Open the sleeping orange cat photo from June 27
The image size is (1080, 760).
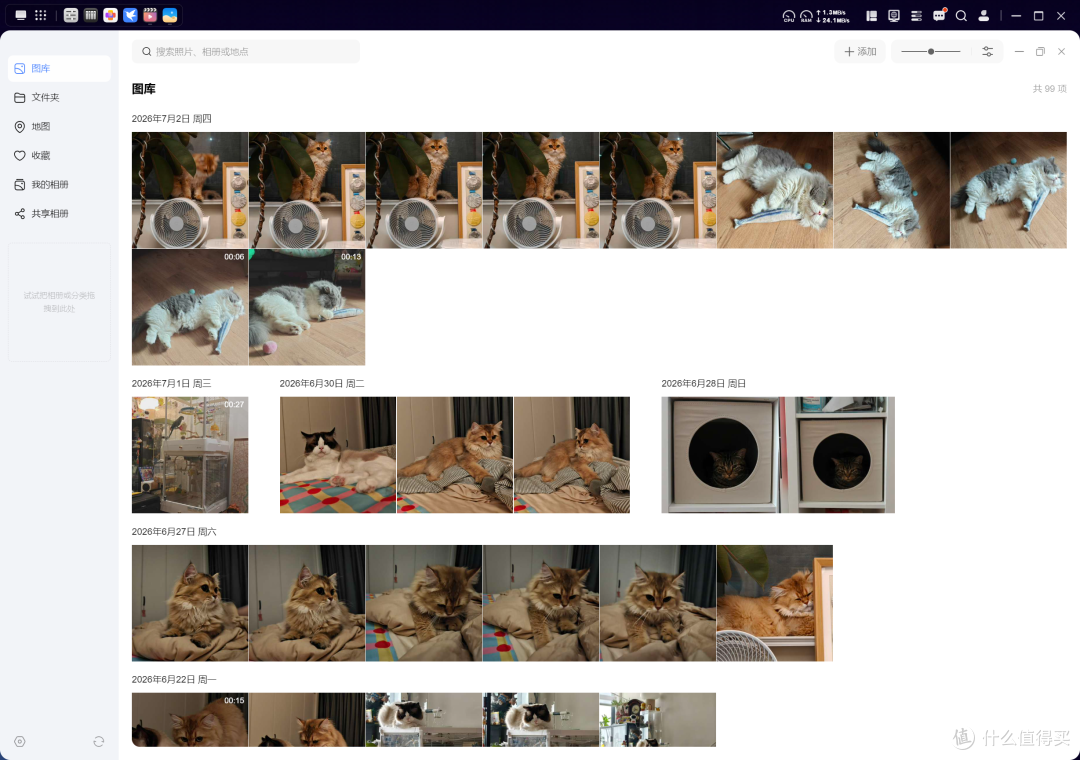coord(775,603)
